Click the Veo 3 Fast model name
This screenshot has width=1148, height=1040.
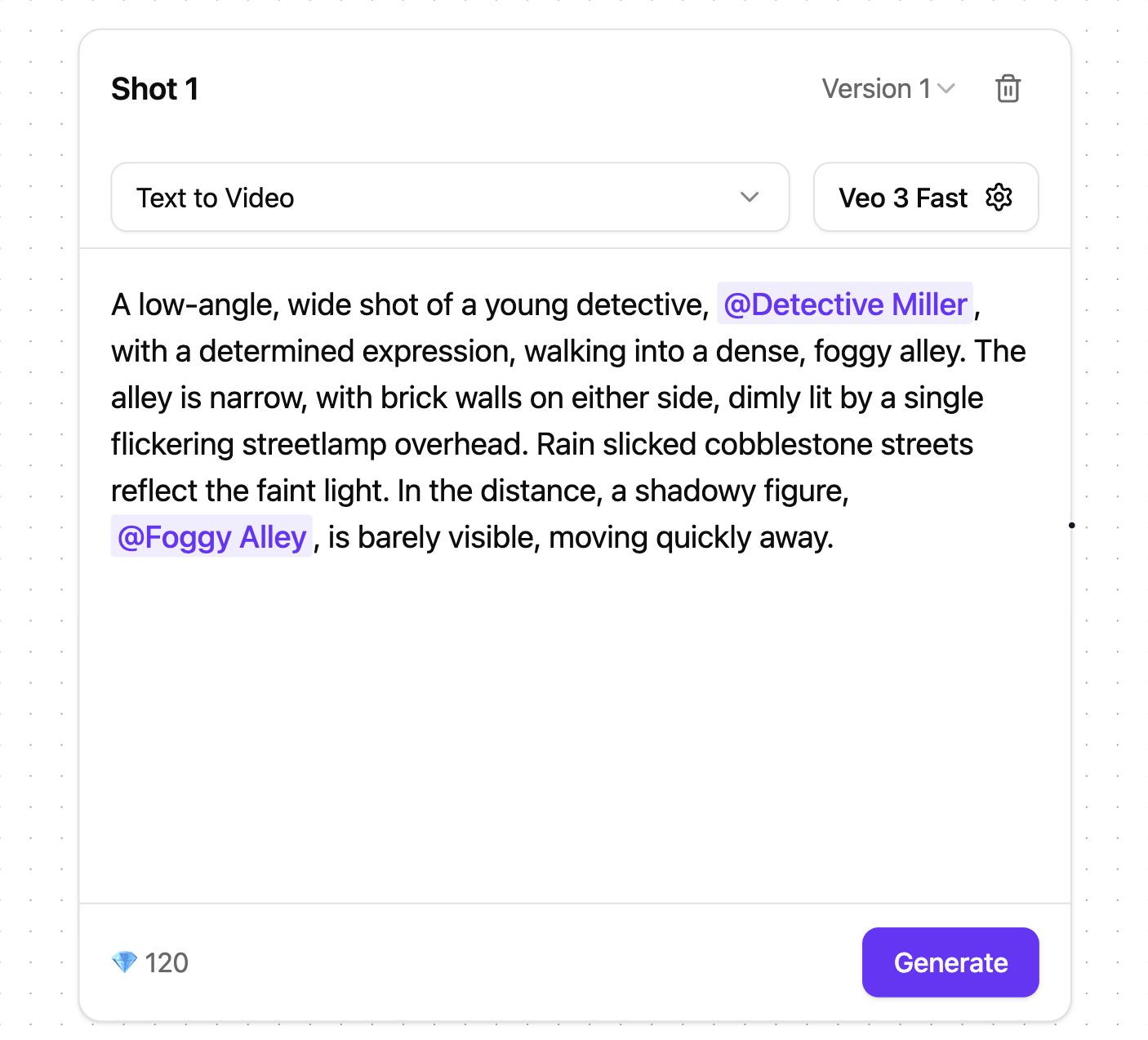pos(902,198)
